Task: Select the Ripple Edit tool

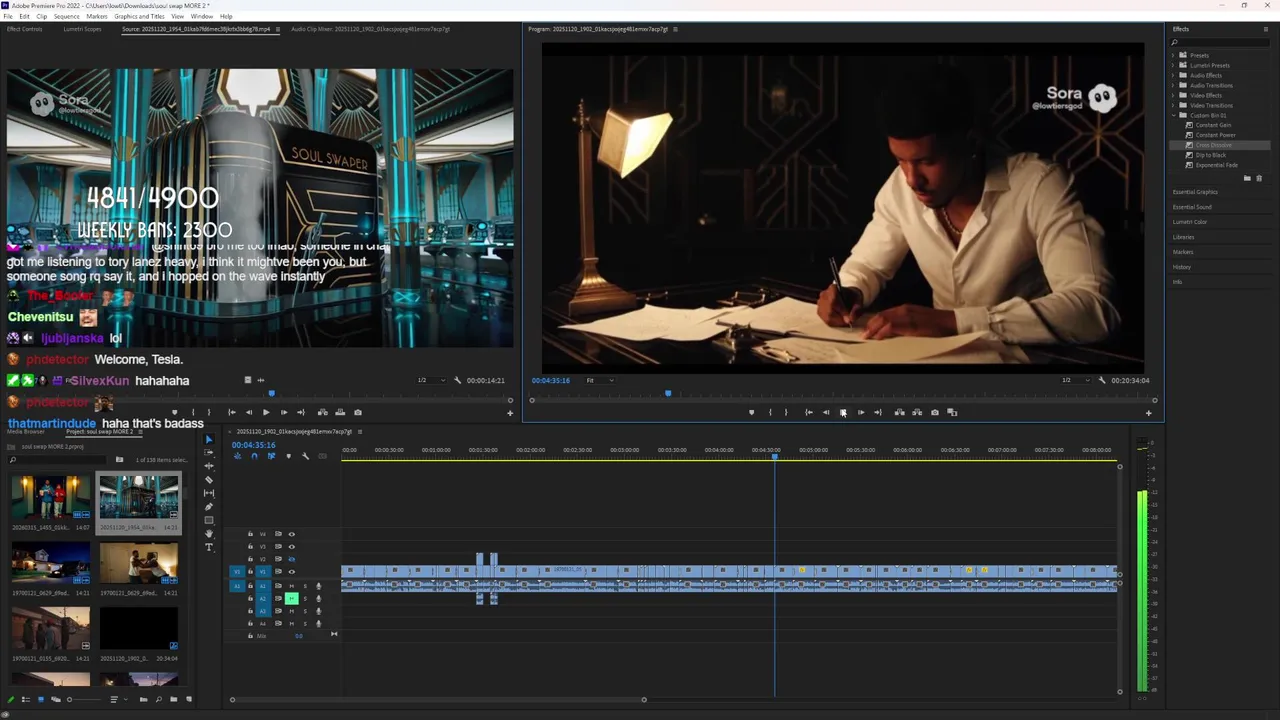Action: point(209,466)
